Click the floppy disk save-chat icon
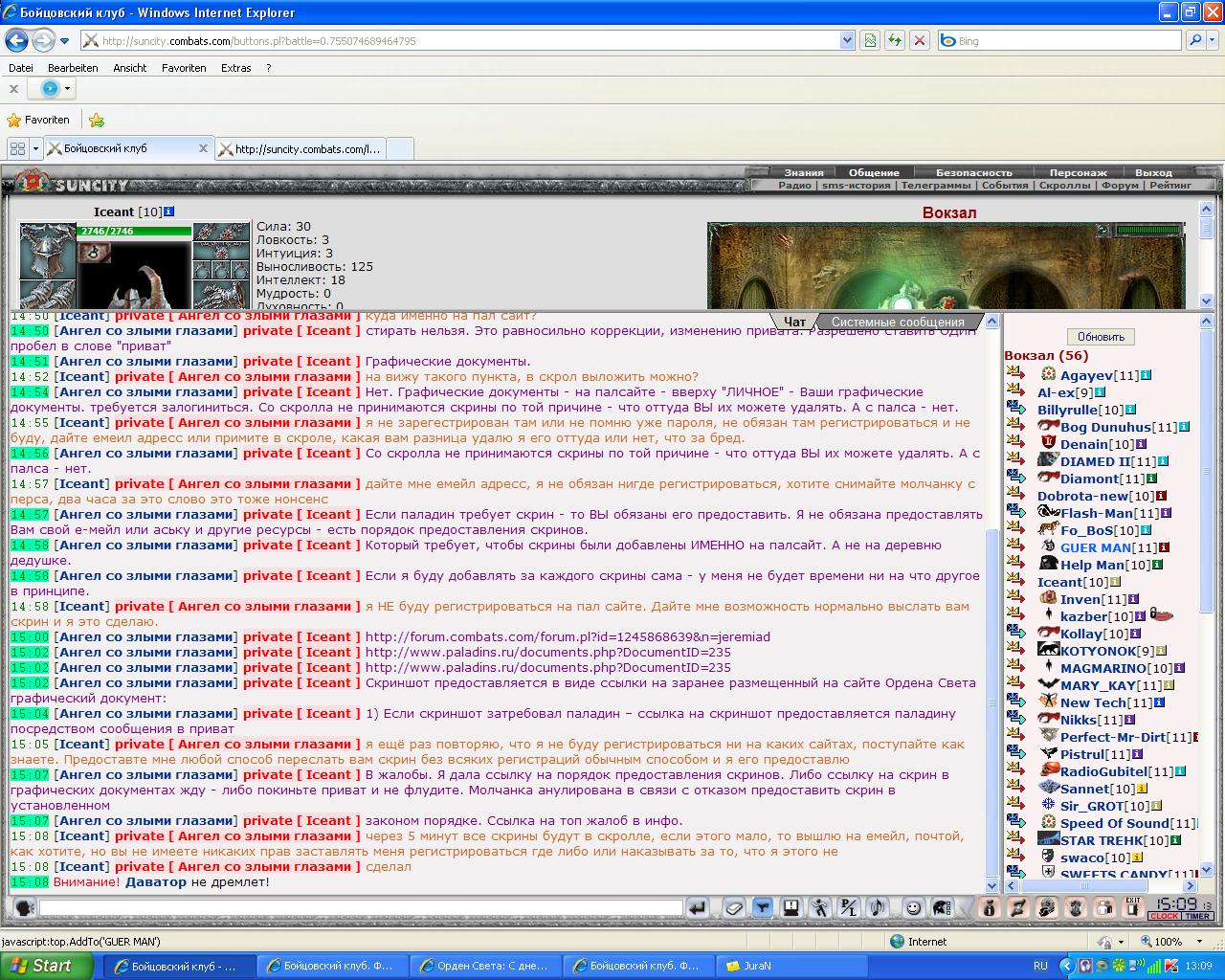1225x980 pixels. coord(791,907)
